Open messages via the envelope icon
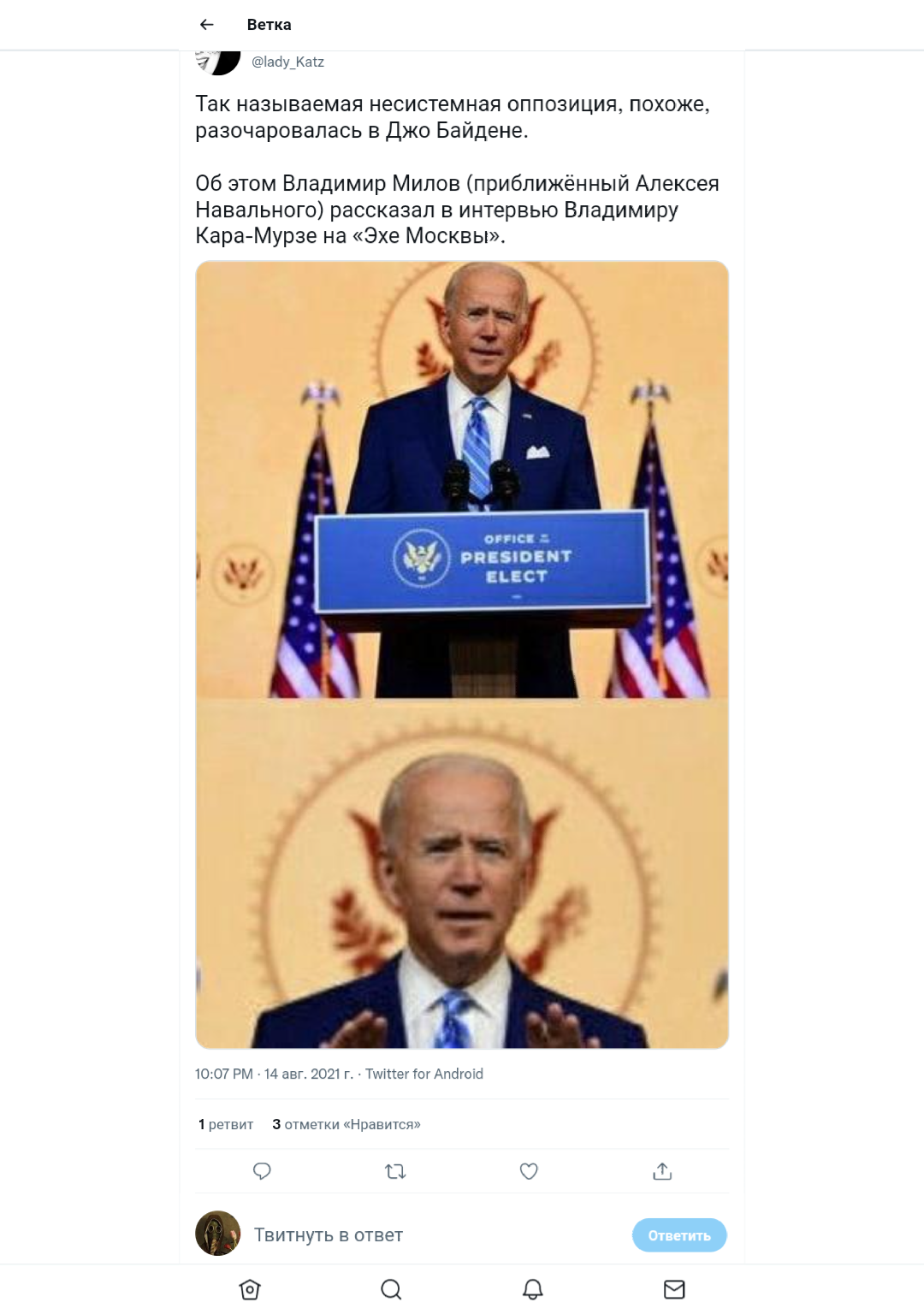This screenshot has width=924, height=1314. coord(674,1289)
